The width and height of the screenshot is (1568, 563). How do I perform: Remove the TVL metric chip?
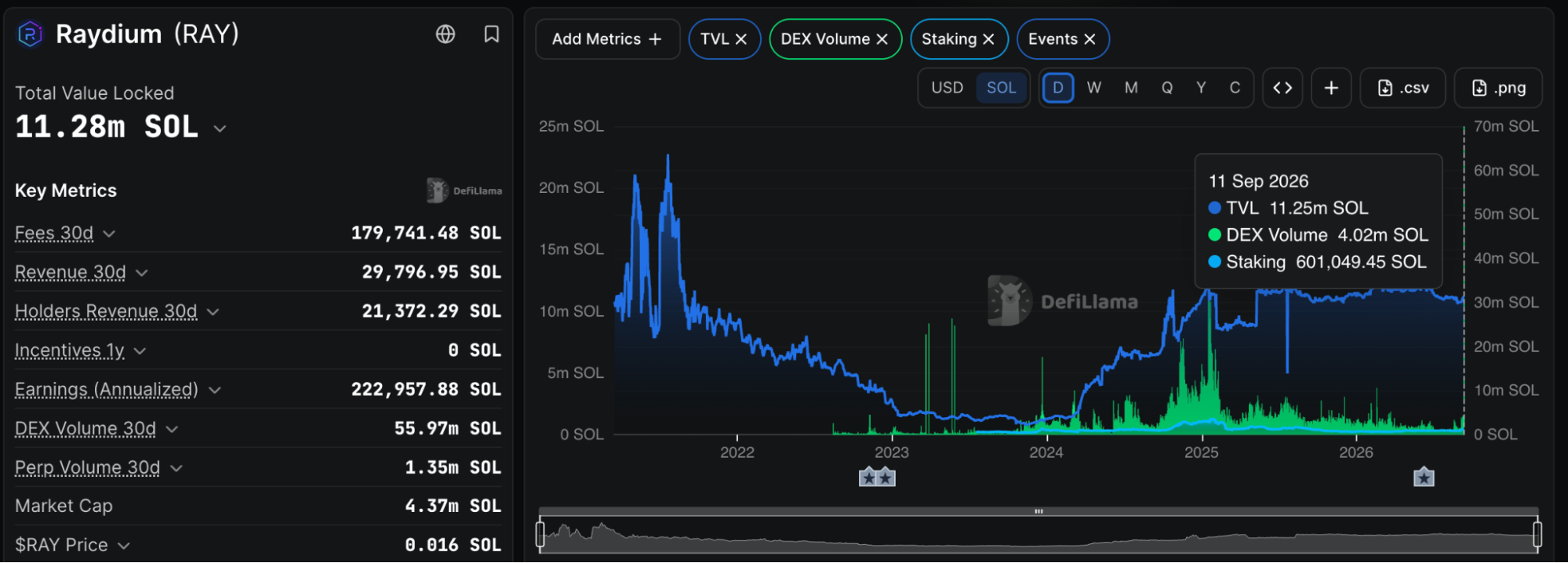(741, 39)
